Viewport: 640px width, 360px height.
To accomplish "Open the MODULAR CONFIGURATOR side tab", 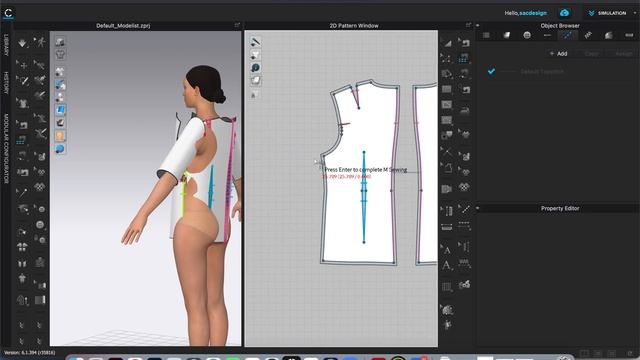I will pyautogui.click(x=6, y=149).
